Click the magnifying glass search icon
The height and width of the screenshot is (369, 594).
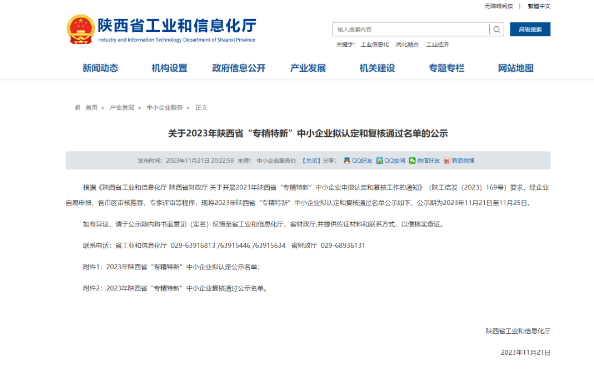(496, 29)
